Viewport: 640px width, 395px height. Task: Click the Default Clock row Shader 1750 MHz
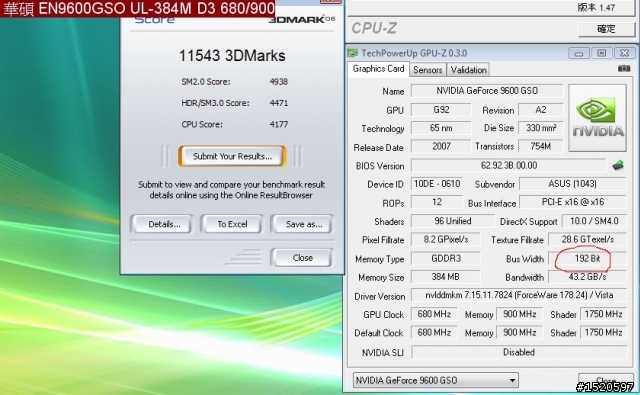point(603,333)
